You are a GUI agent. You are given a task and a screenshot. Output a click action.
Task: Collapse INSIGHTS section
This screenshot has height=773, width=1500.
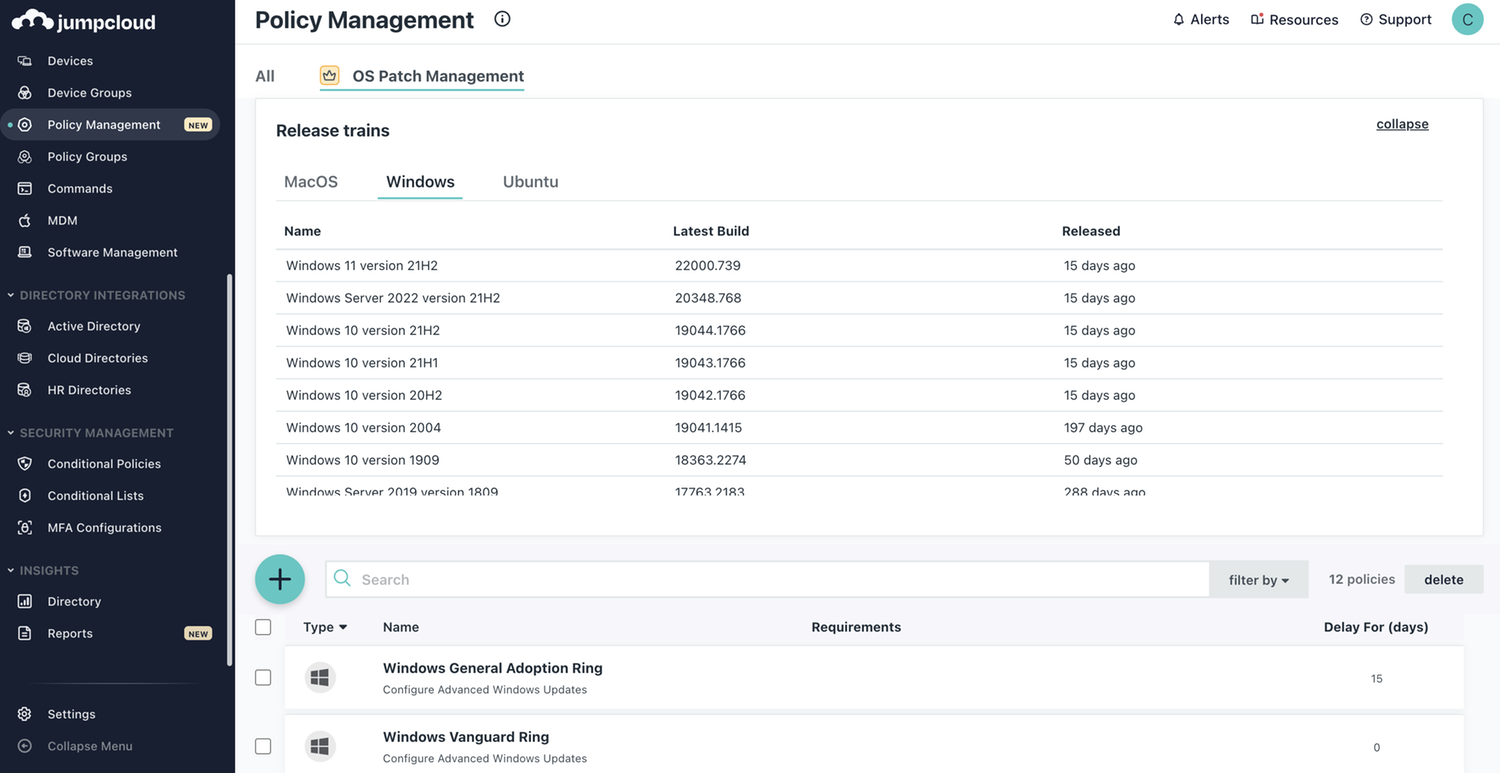click(x=43, y=571)
